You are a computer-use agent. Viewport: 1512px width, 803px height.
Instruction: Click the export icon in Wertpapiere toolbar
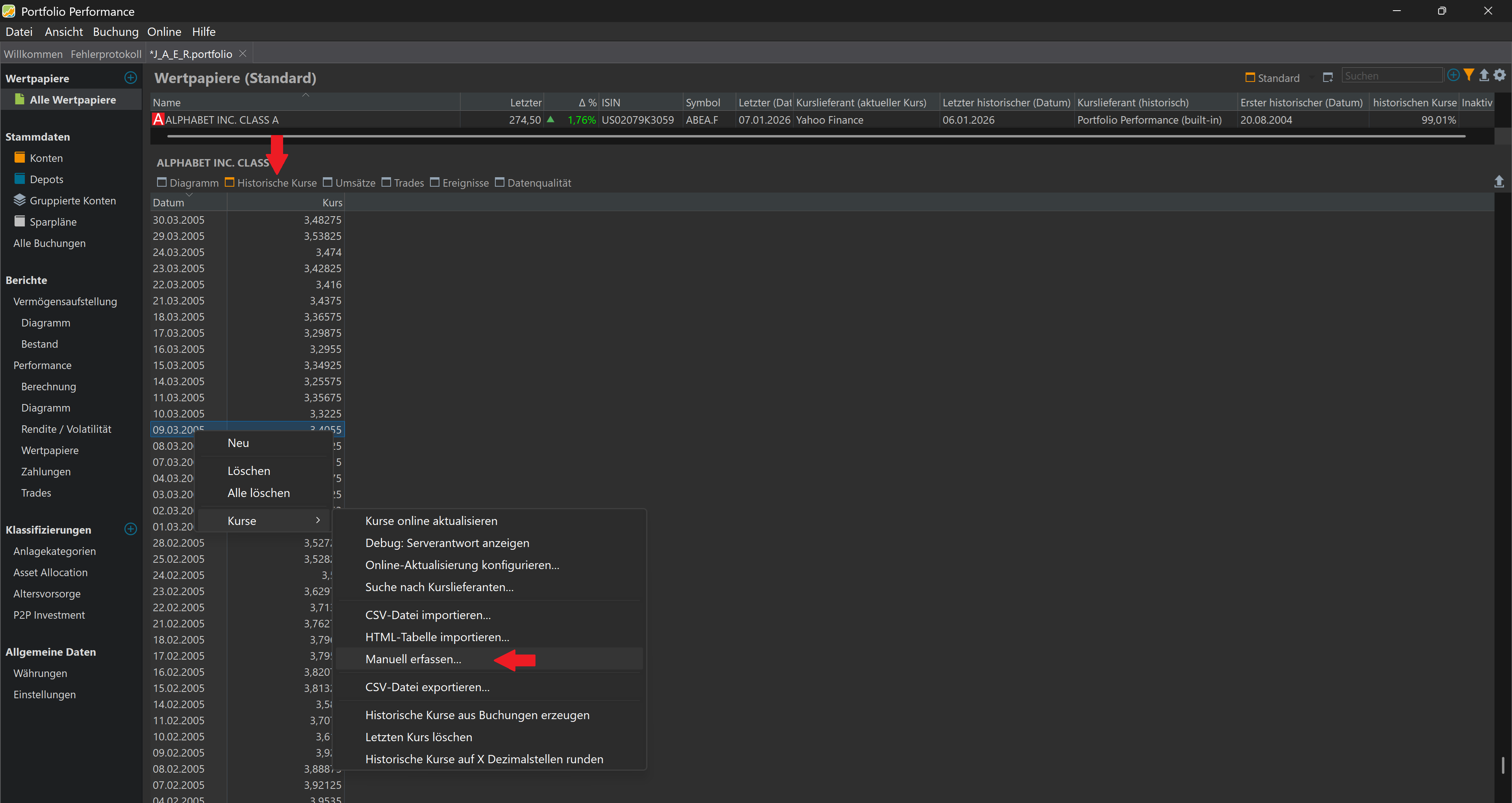click(1484, 75)
